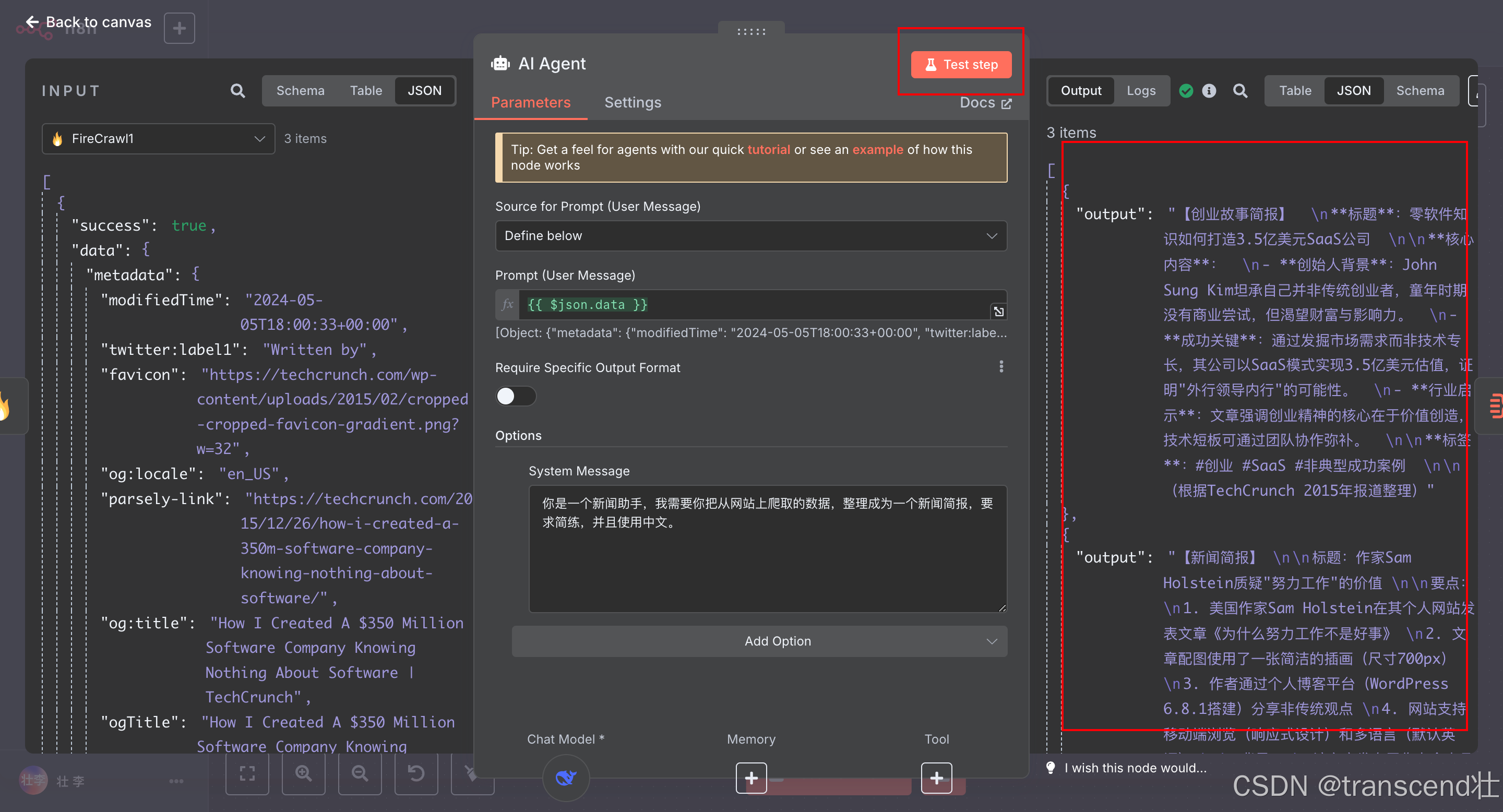Screen dimensions: 1503x812
Task: Click into the System Message text area
Action: (768, 549)
